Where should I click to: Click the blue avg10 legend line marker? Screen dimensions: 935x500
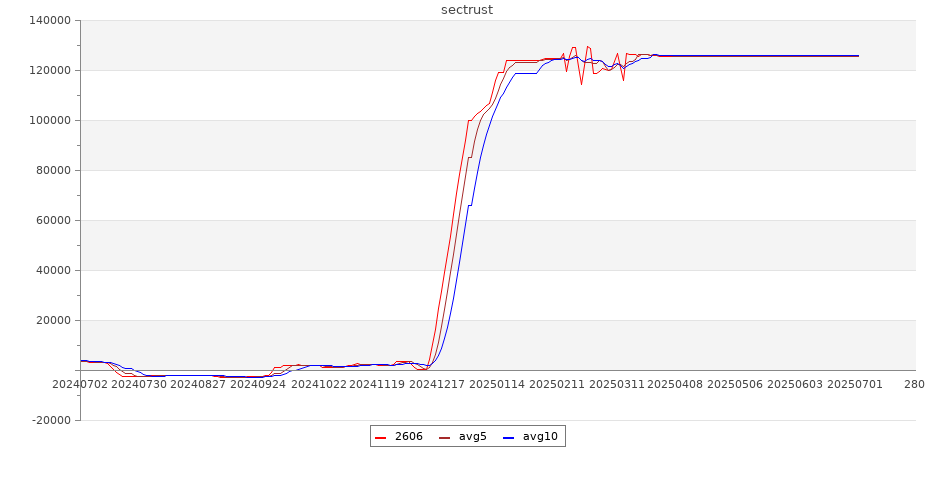click(x=509, y=437)
